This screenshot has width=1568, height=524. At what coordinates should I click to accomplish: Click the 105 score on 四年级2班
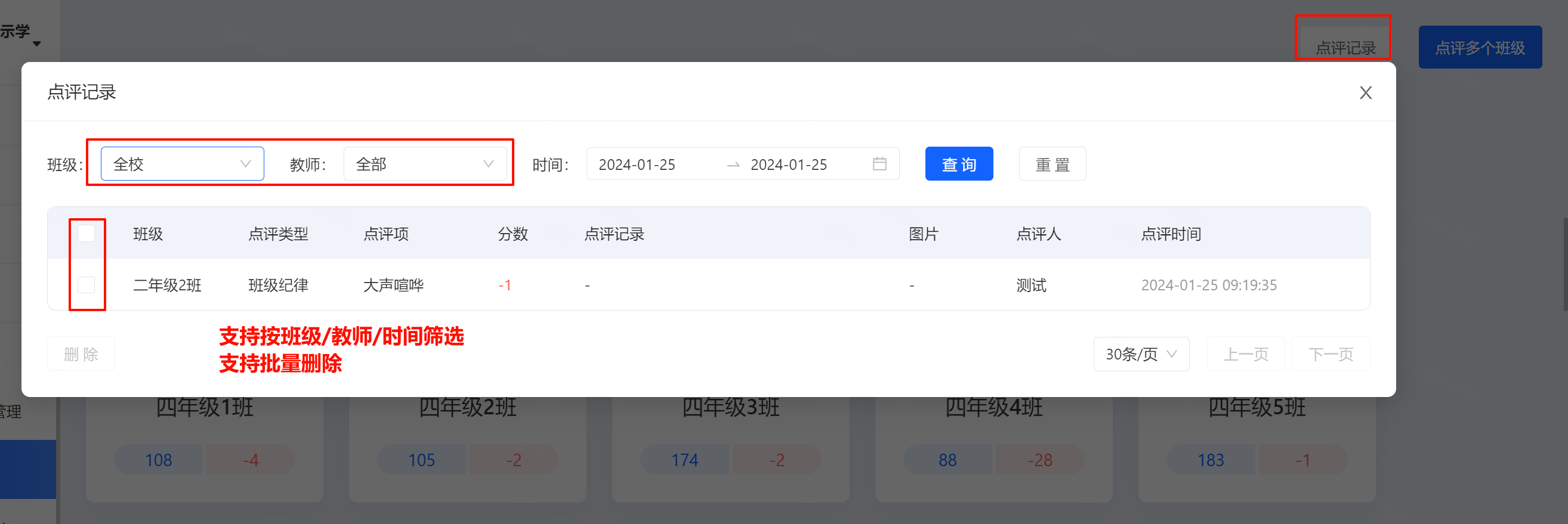[x=421, y=460]
